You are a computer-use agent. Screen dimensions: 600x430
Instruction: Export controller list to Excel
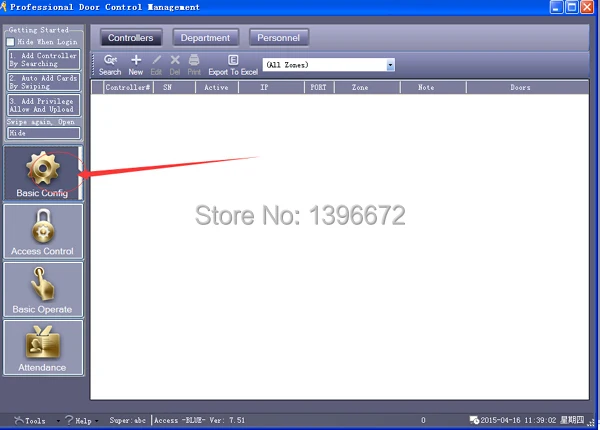(233, 65)
